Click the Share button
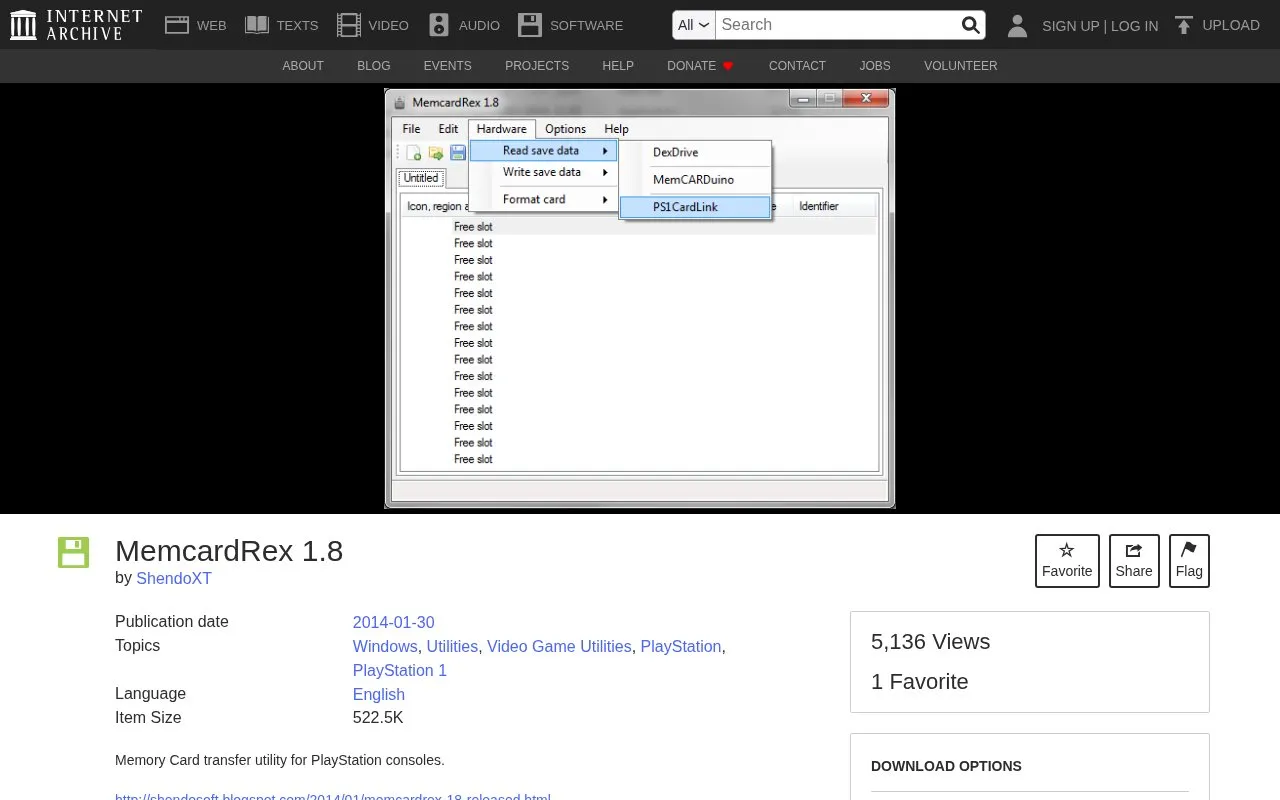The width and height of the screenshot is (1280, 800). [1134, 561]
